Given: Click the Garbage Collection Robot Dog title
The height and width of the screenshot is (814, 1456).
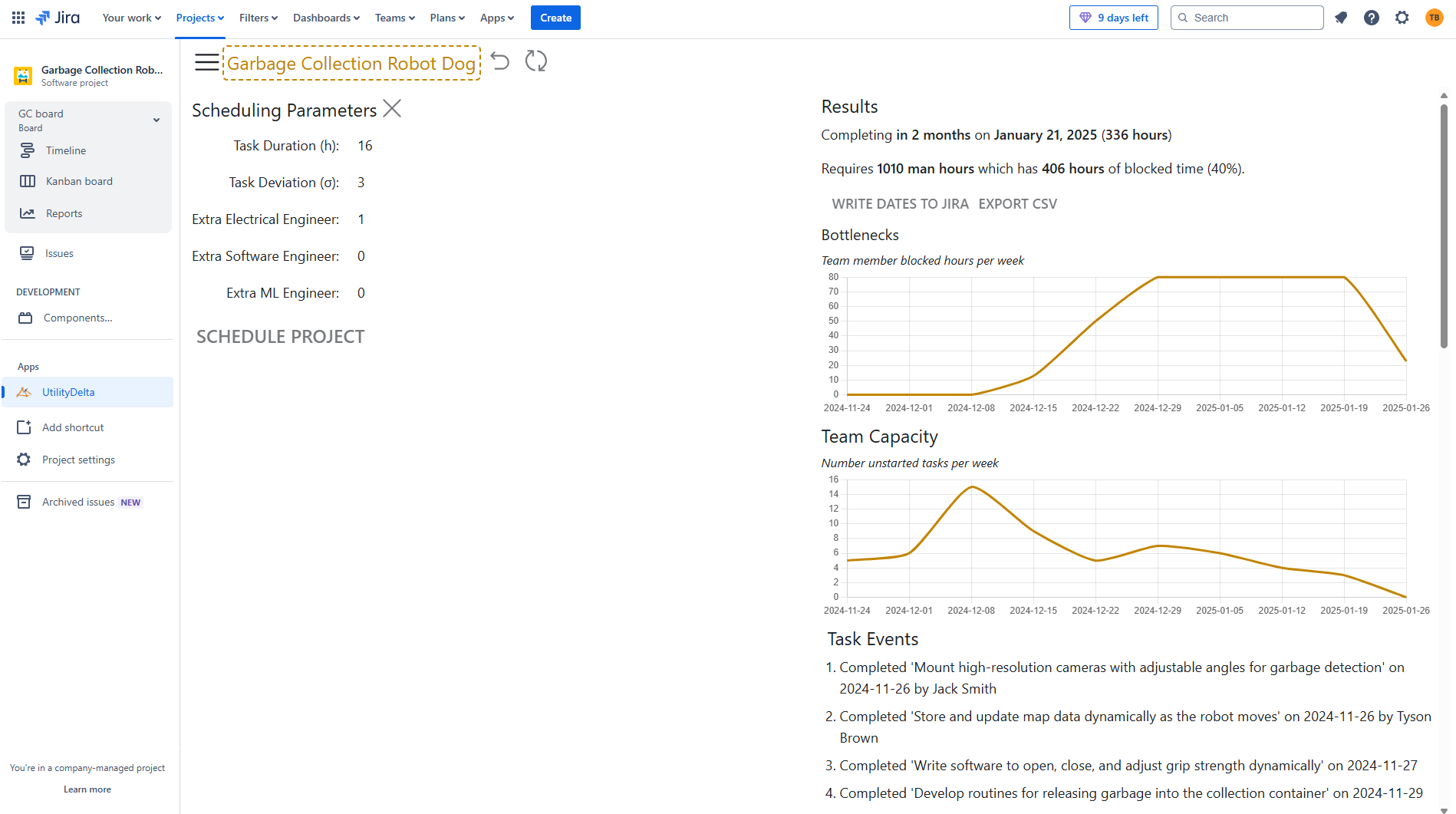Looking at the screenshot, I should click(351, 63).
